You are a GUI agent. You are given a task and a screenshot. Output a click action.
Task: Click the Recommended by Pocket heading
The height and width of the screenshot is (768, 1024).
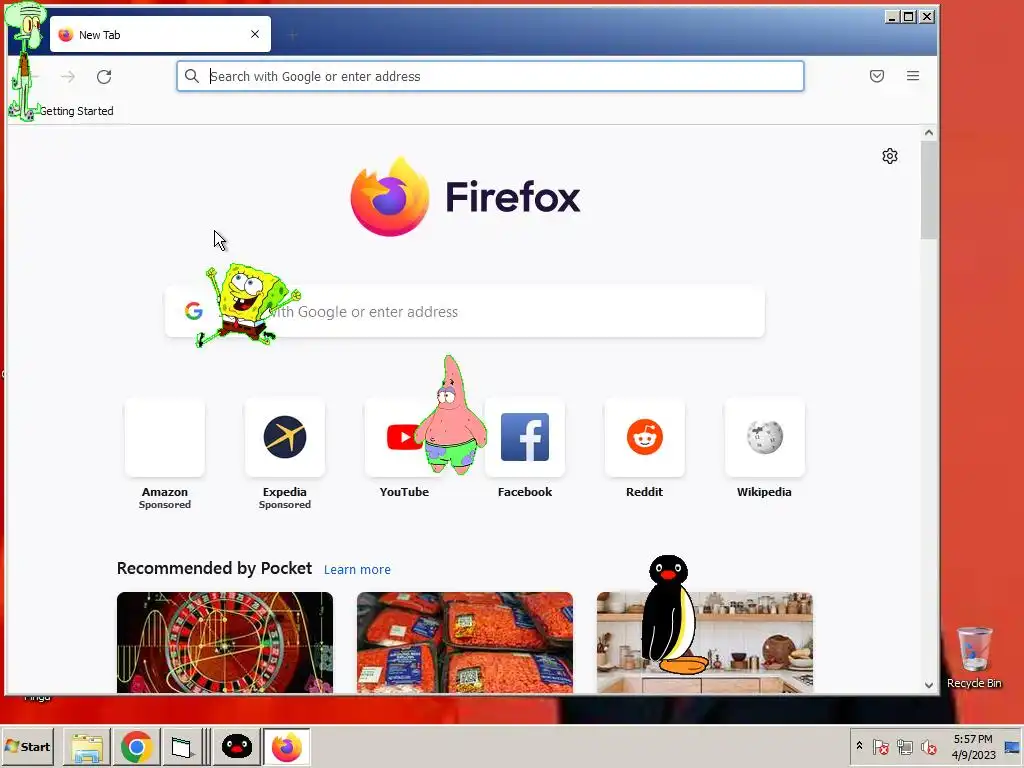tap(214, 568)
